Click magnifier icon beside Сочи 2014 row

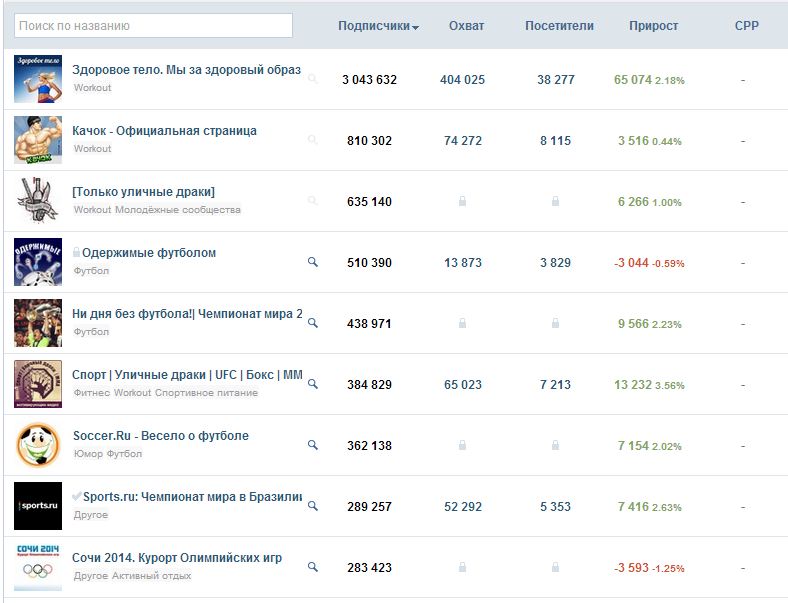pos(313,567)
